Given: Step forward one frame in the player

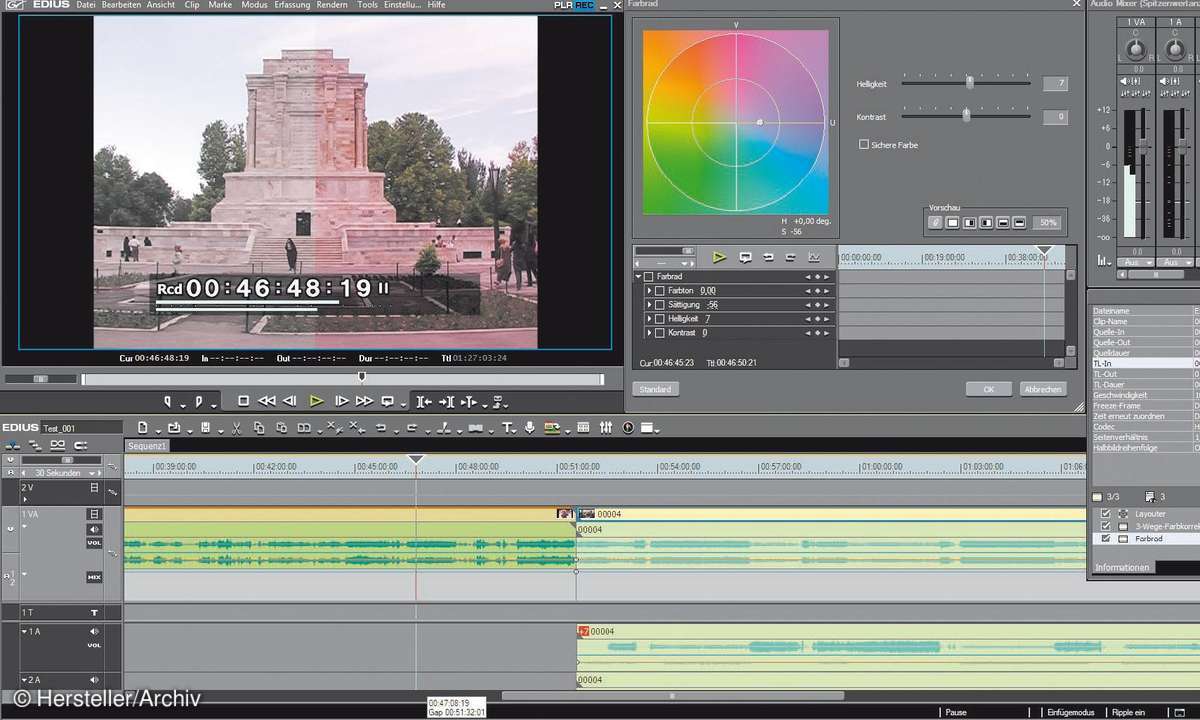Looking at the screenshot, I should (x=341, y=401).
